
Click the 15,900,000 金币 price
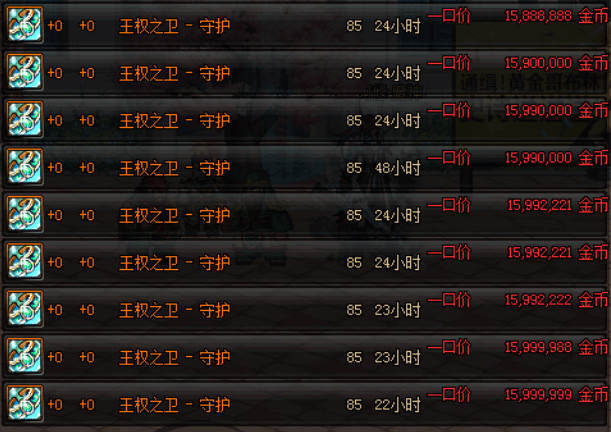pos(556,63)
